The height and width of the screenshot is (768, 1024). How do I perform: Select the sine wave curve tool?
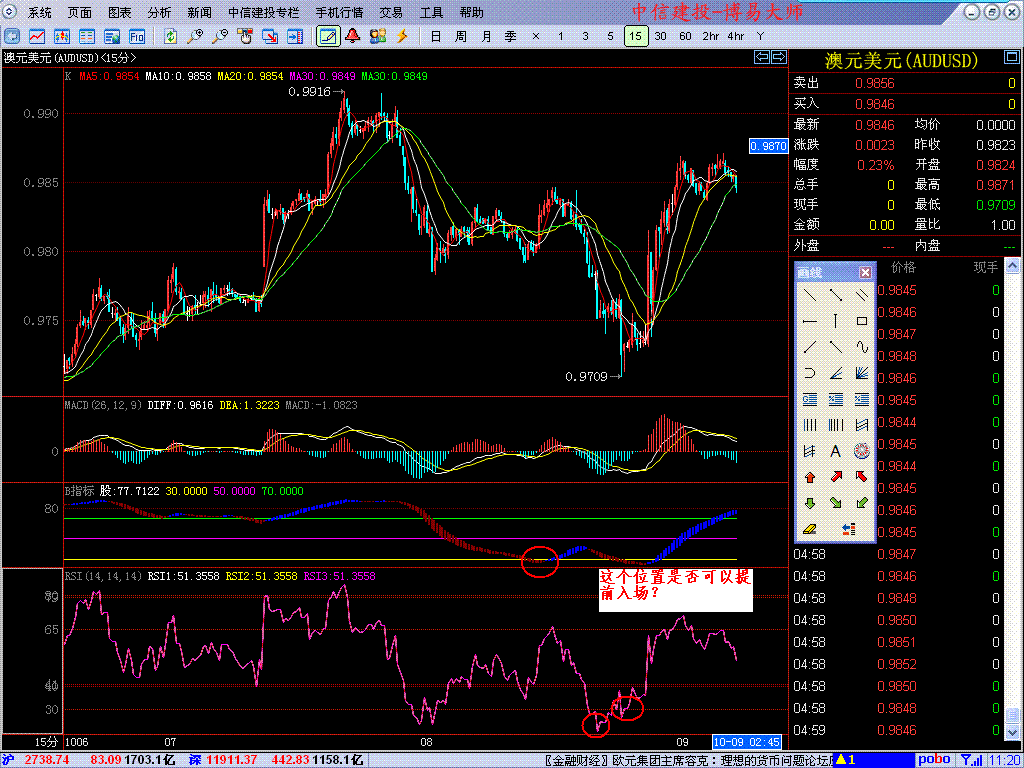click(862, 347)
